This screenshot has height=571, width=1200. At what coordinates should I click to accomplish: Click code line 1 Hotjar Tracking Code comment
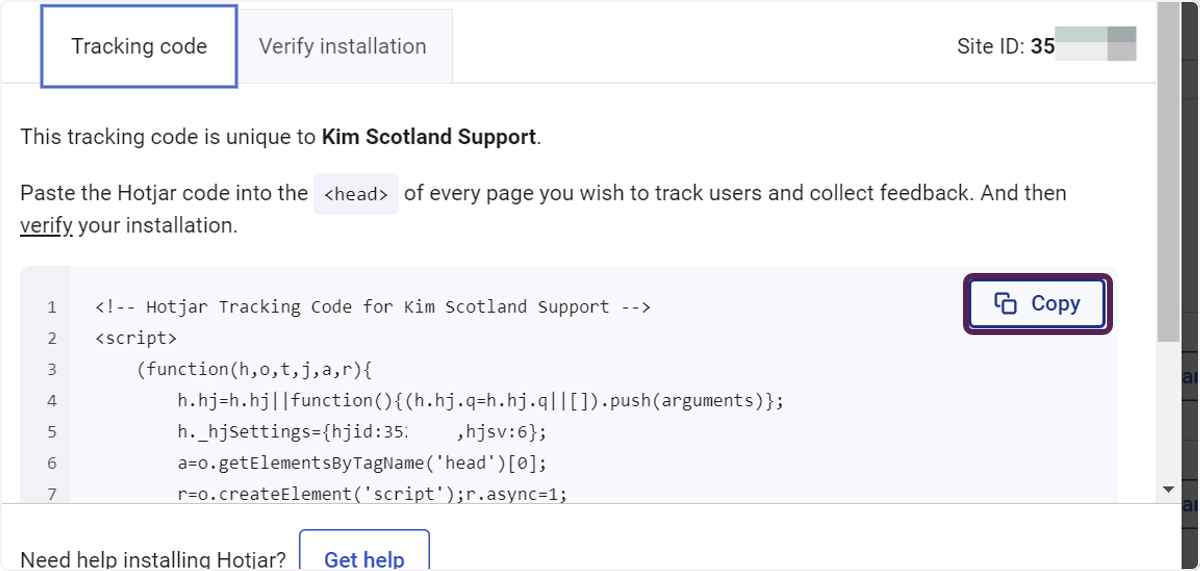click(373, 307)
